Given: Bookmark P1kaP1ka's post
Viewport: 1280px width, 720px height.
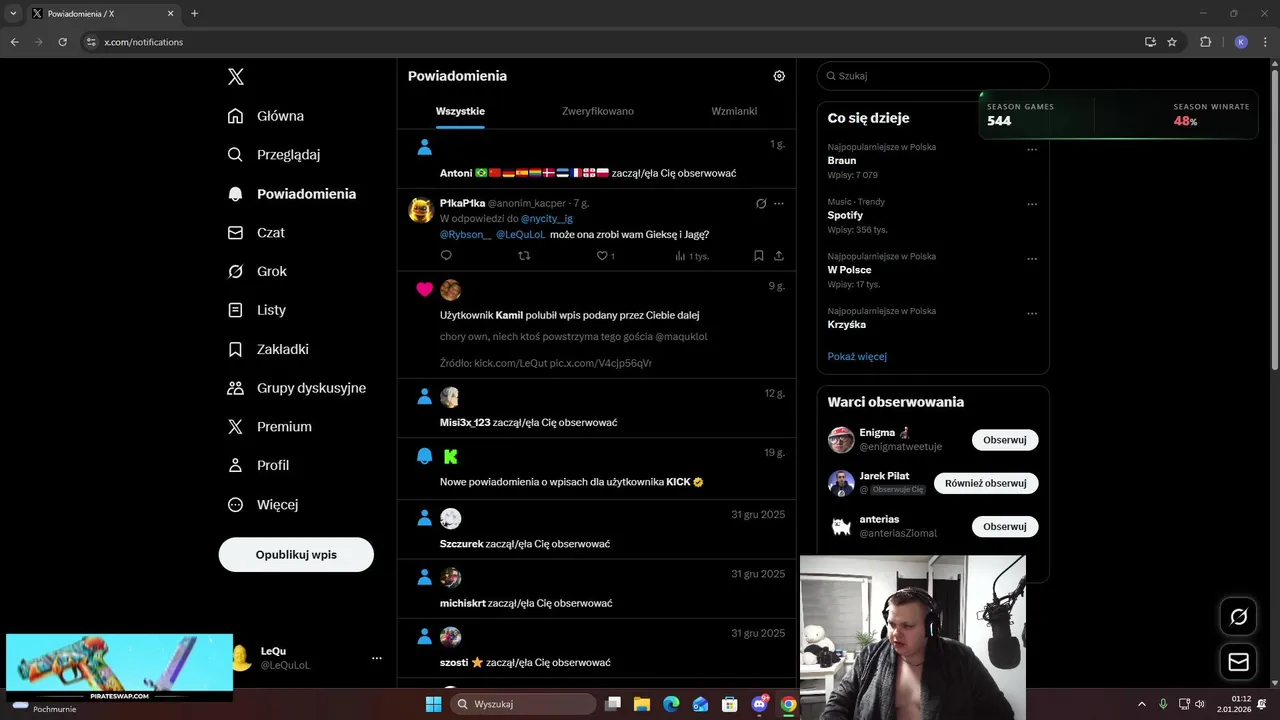Looking at the screenshot, I should click(x=759, y=256).
